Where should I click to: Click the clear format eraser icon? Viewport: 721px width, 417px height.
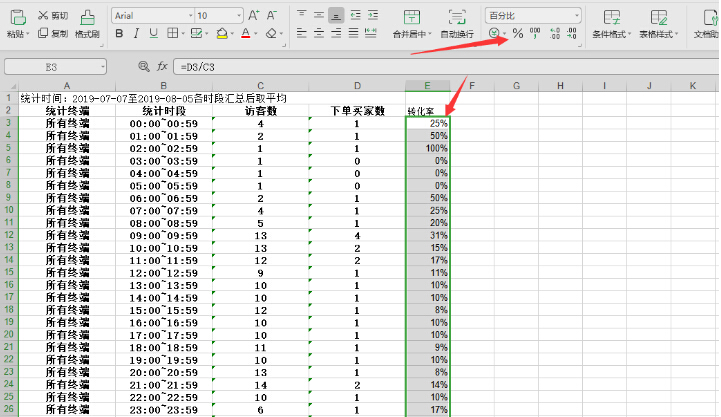(272, 34)
